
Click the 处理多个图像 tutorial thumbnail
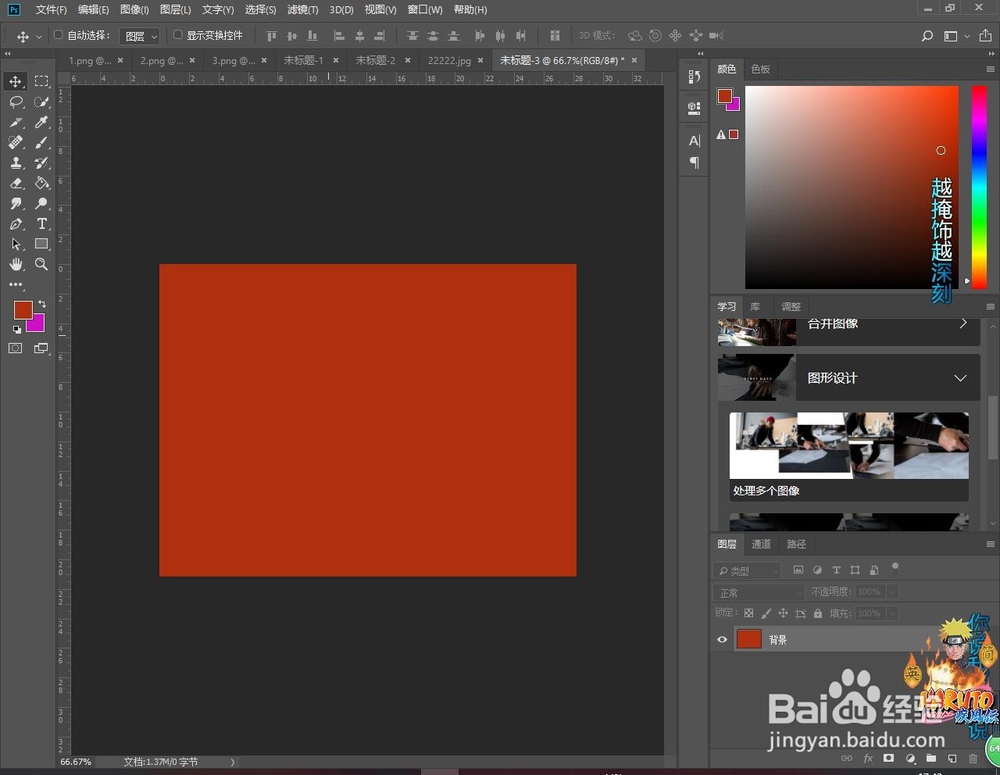coord(849,445)
